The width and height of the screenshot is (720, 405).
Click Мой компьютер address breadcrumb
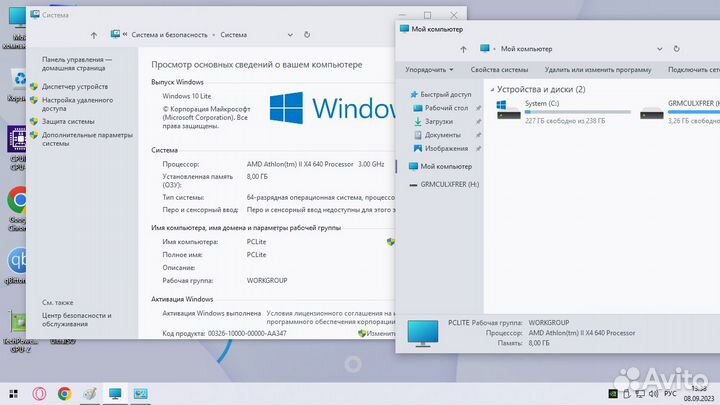(x=526, y=49)
